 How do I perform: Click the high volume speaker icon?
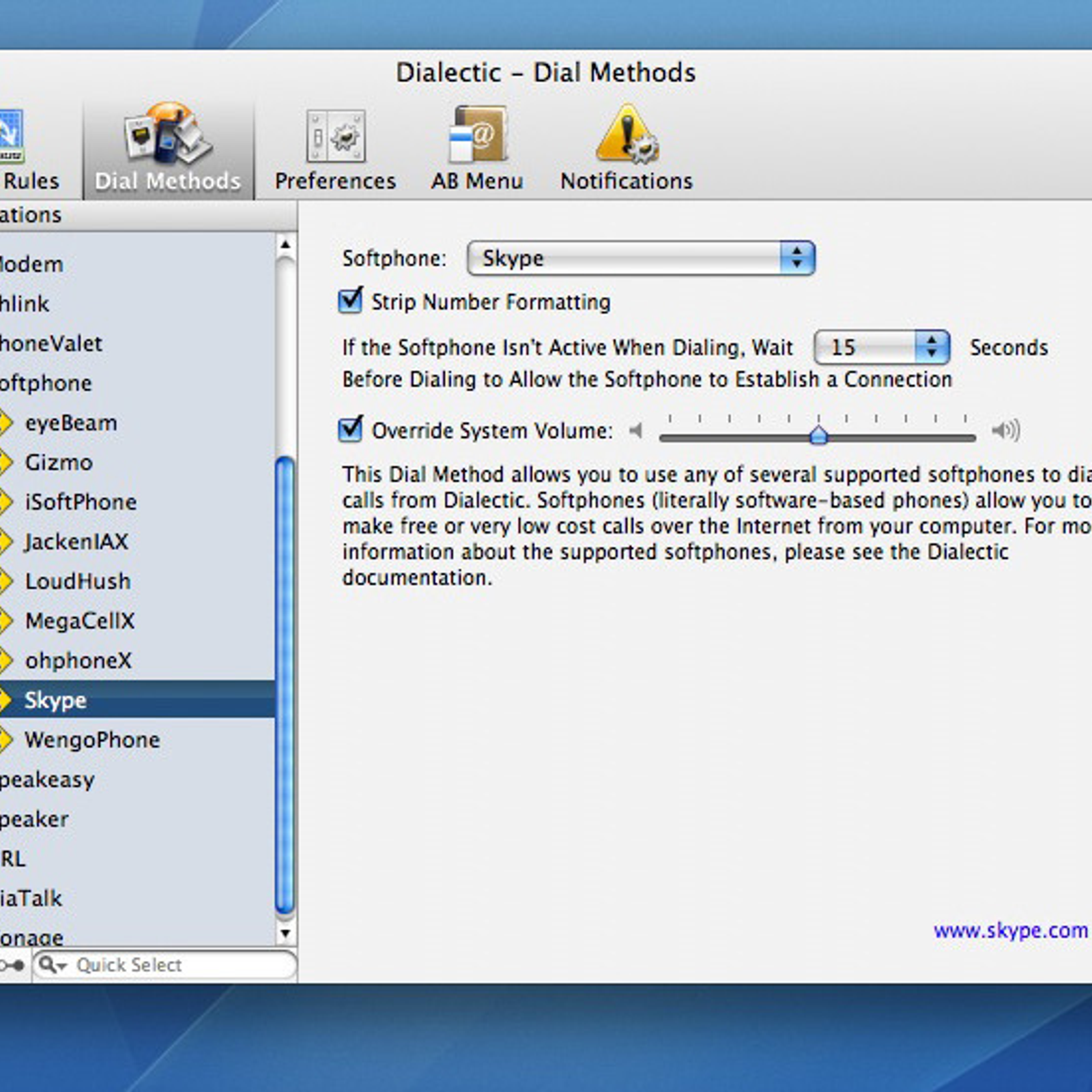pos(1005,431)
